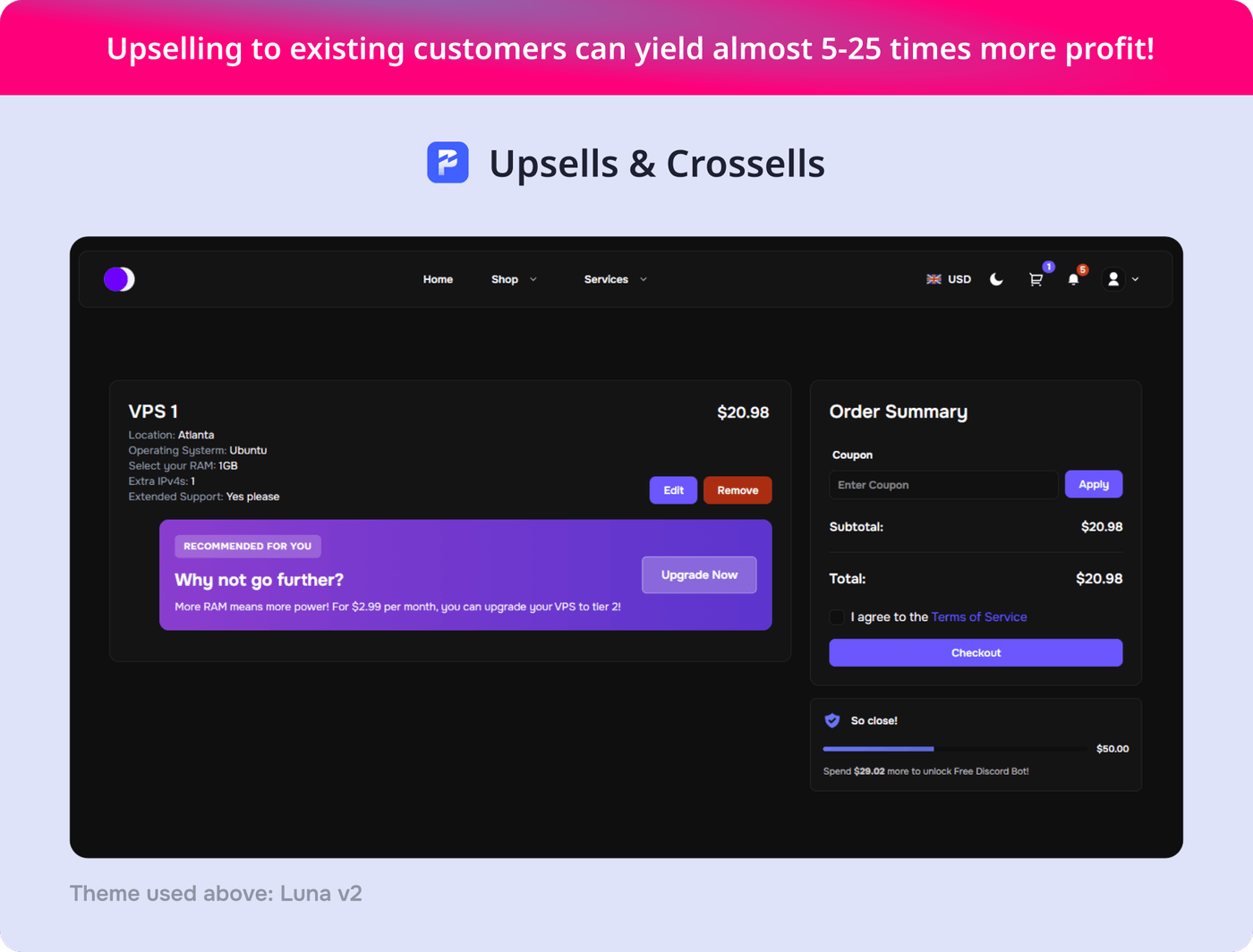This screenshot has width=1253, height=952.
Task: Click the shield icon beside So close!
Action: [x=832, y=720]
